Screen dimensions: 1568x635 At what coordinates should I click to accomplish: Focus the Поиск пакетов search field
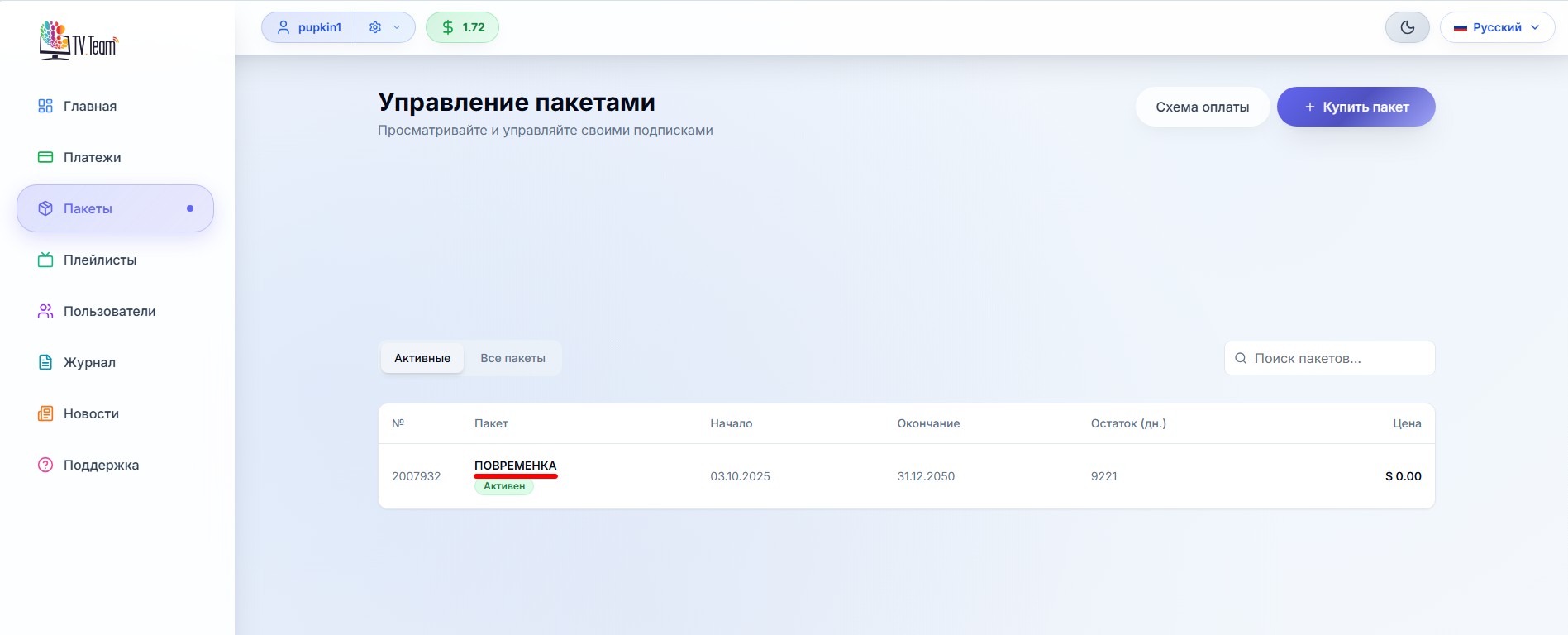(x=1339, y=358)
